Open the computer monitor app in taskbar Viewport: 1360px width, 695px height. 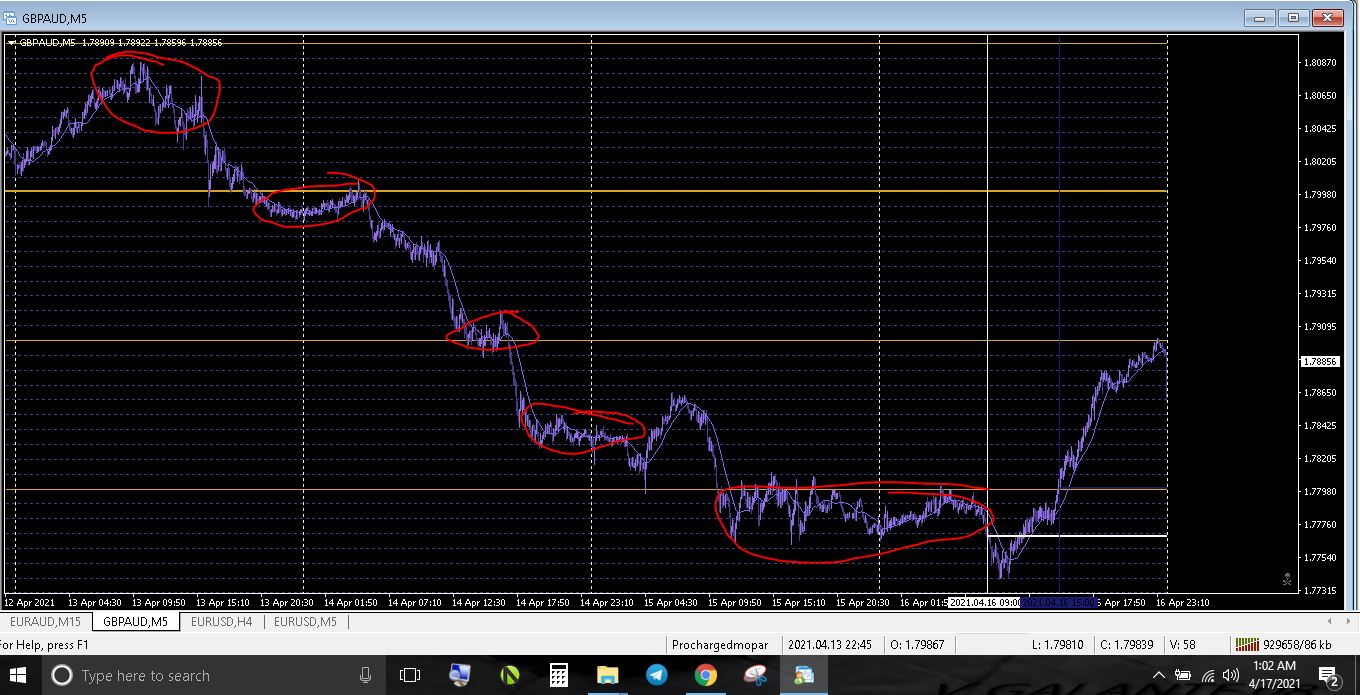[x=460, y=676]
